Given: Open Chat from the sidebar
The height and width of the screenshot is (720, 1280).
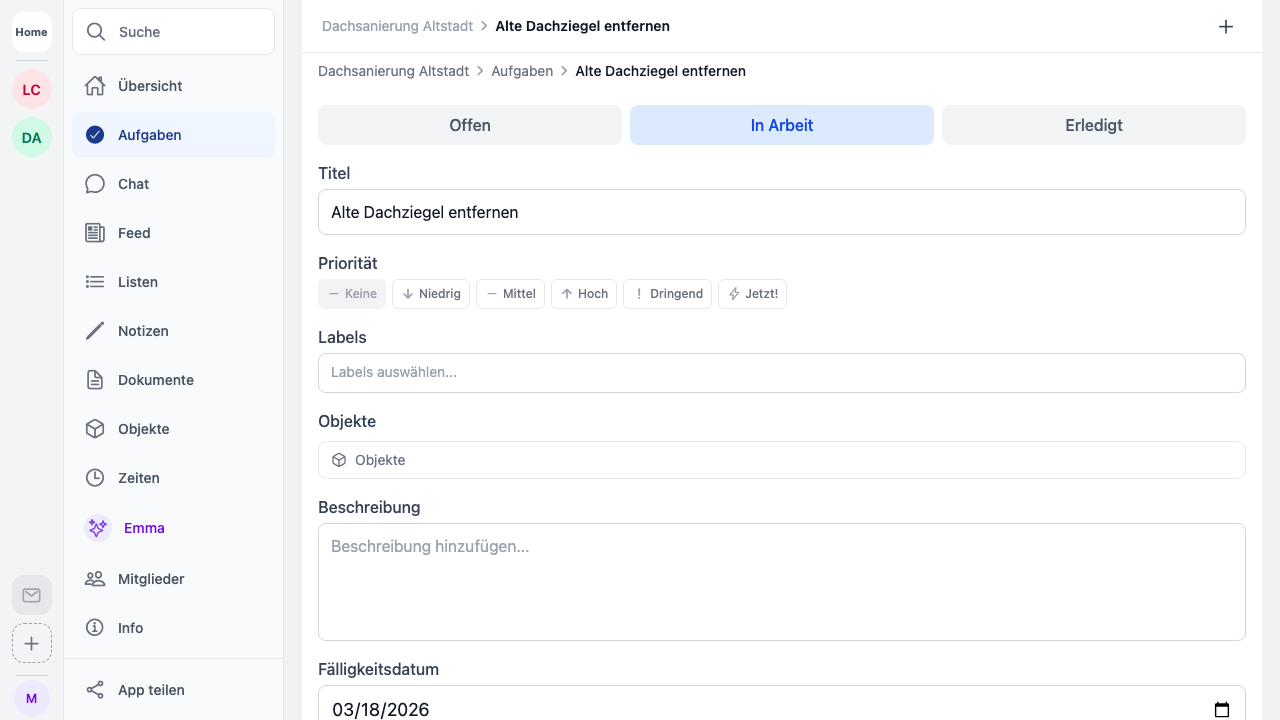Looking at the screenshot, I should pyautogui.click(x=133, y=184).
